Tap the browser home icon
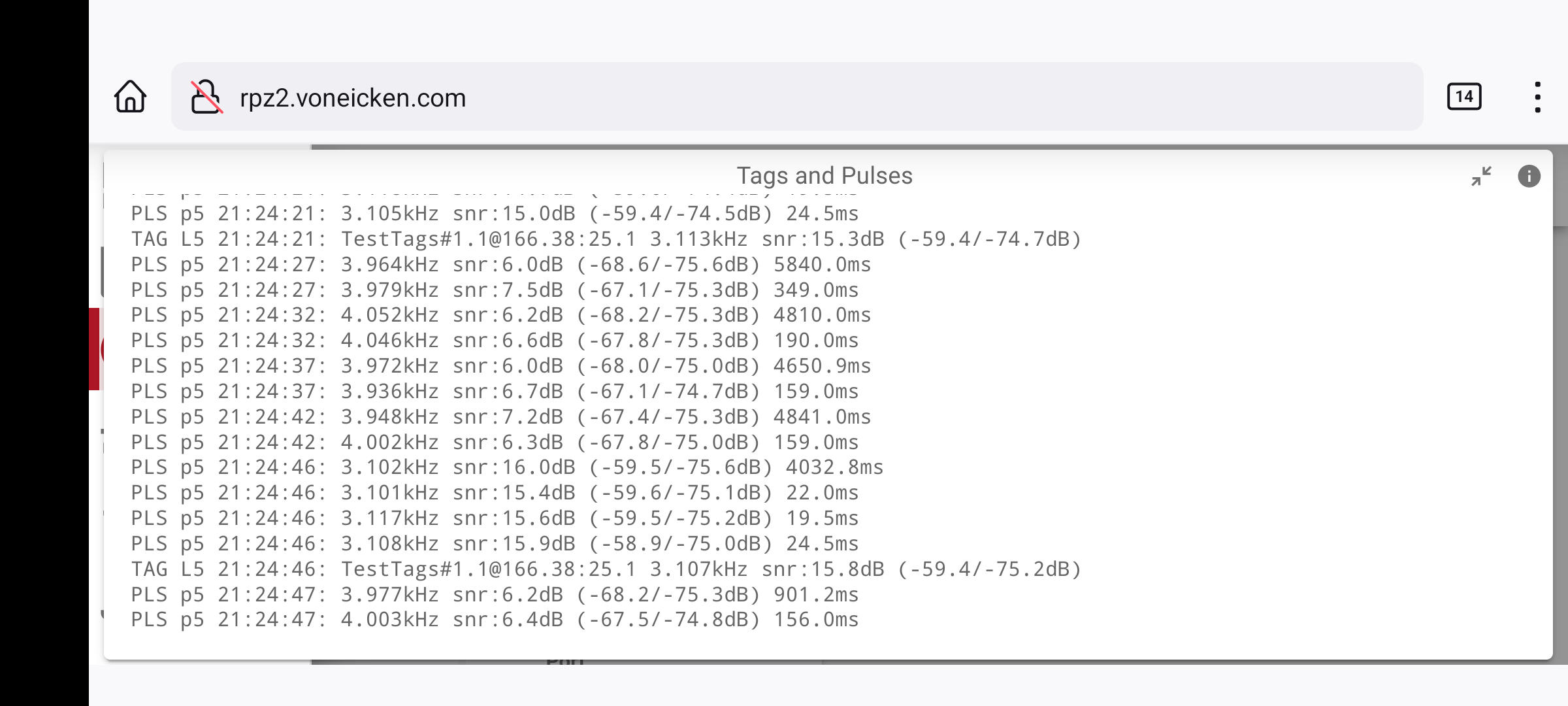 pos(130,97)
